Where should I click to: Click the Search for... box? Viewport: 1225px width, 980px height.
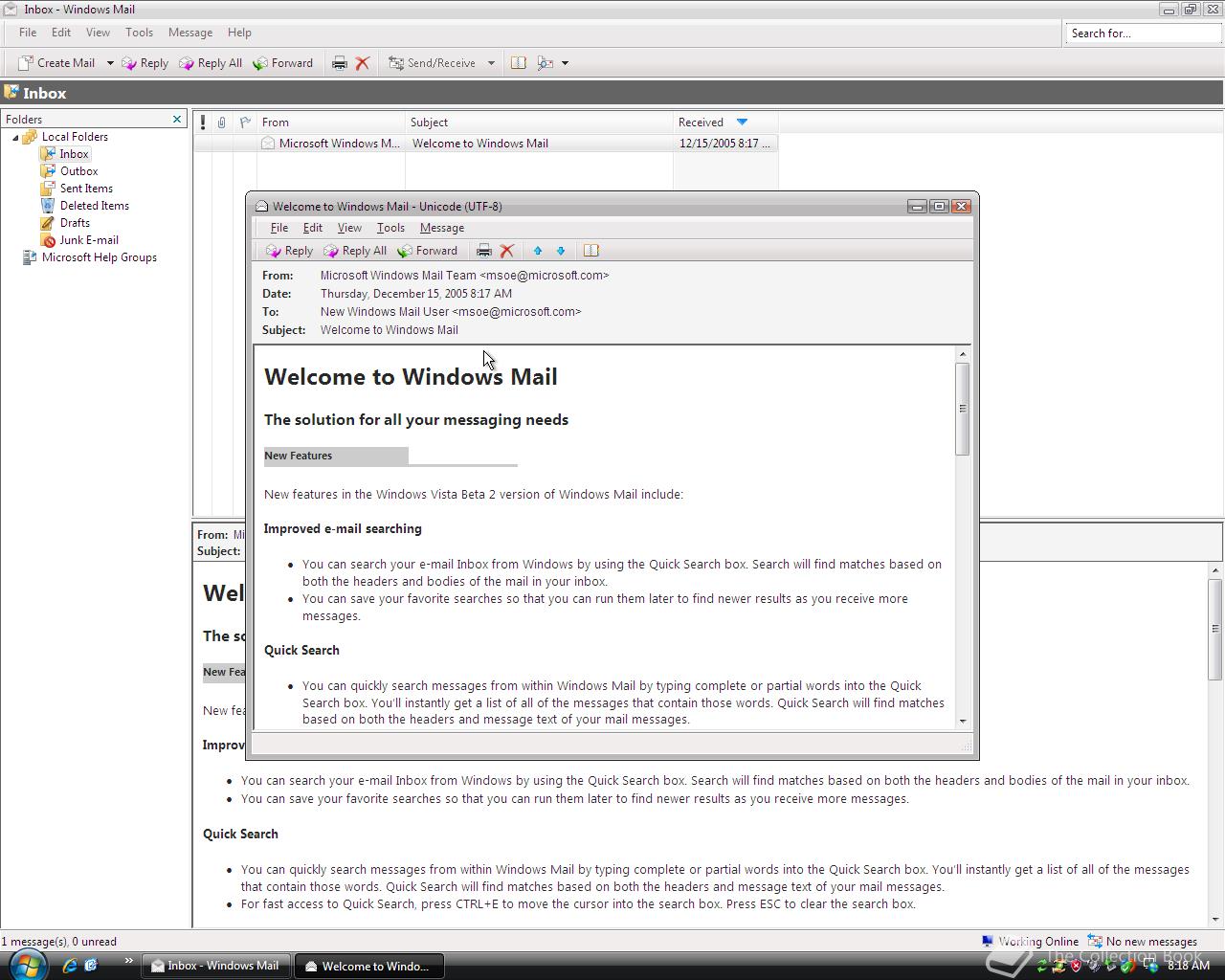pos(1142,33)
